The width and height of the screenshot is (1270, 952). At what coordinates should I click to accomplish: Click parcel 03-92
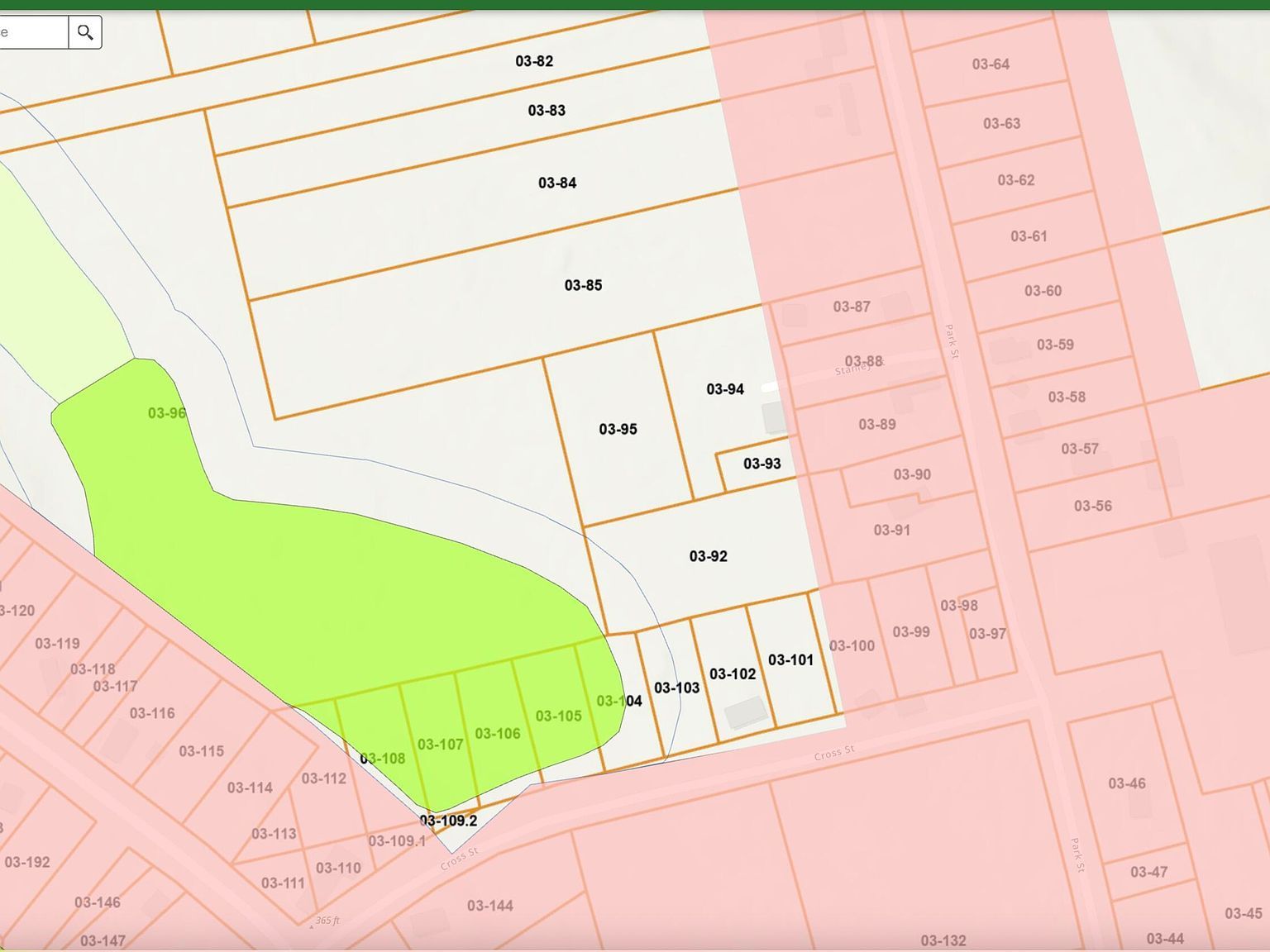click(x=709, y=556)
